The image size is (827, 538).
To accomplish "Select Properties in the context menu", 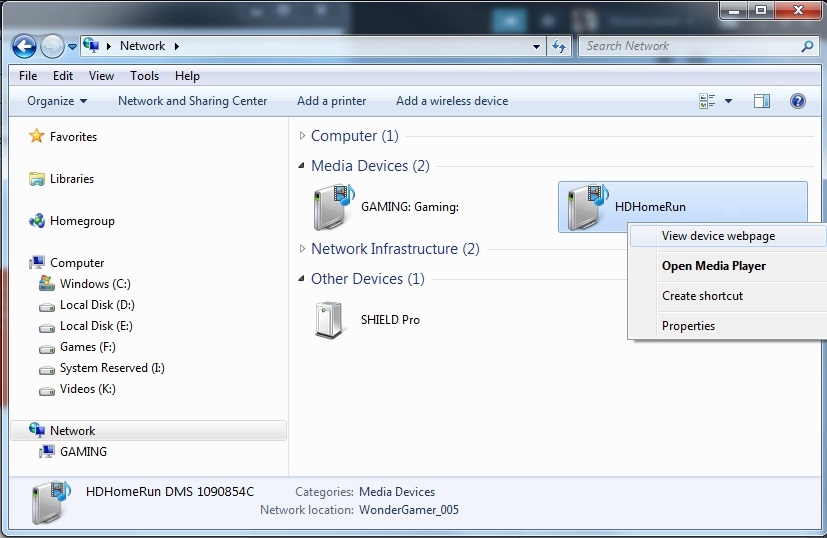I will pos(688,326).
